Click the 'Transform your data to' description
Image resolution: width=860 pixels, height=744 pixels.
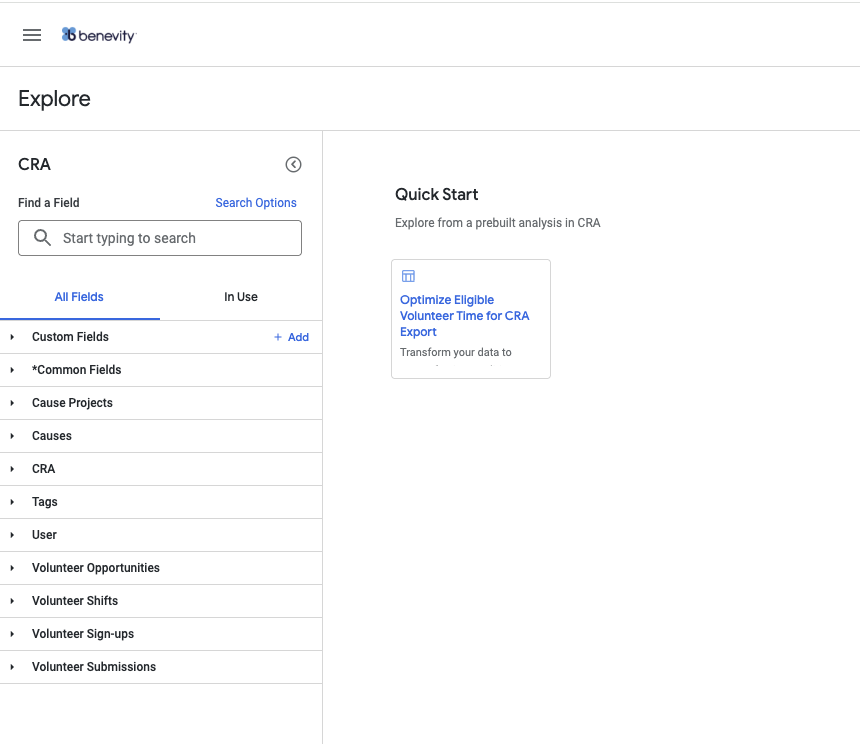(x=455, y=352)
